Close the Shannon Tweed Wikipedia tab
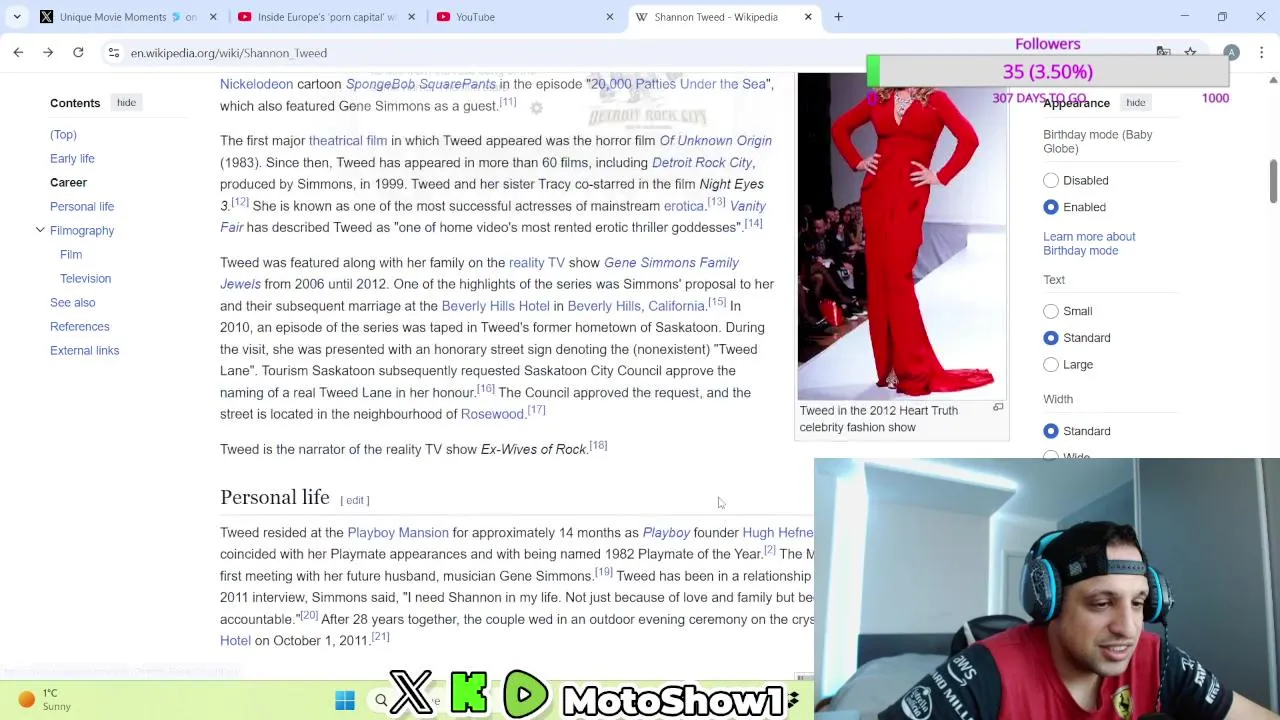Screen dimensions: 1280x720 [808, 17]
